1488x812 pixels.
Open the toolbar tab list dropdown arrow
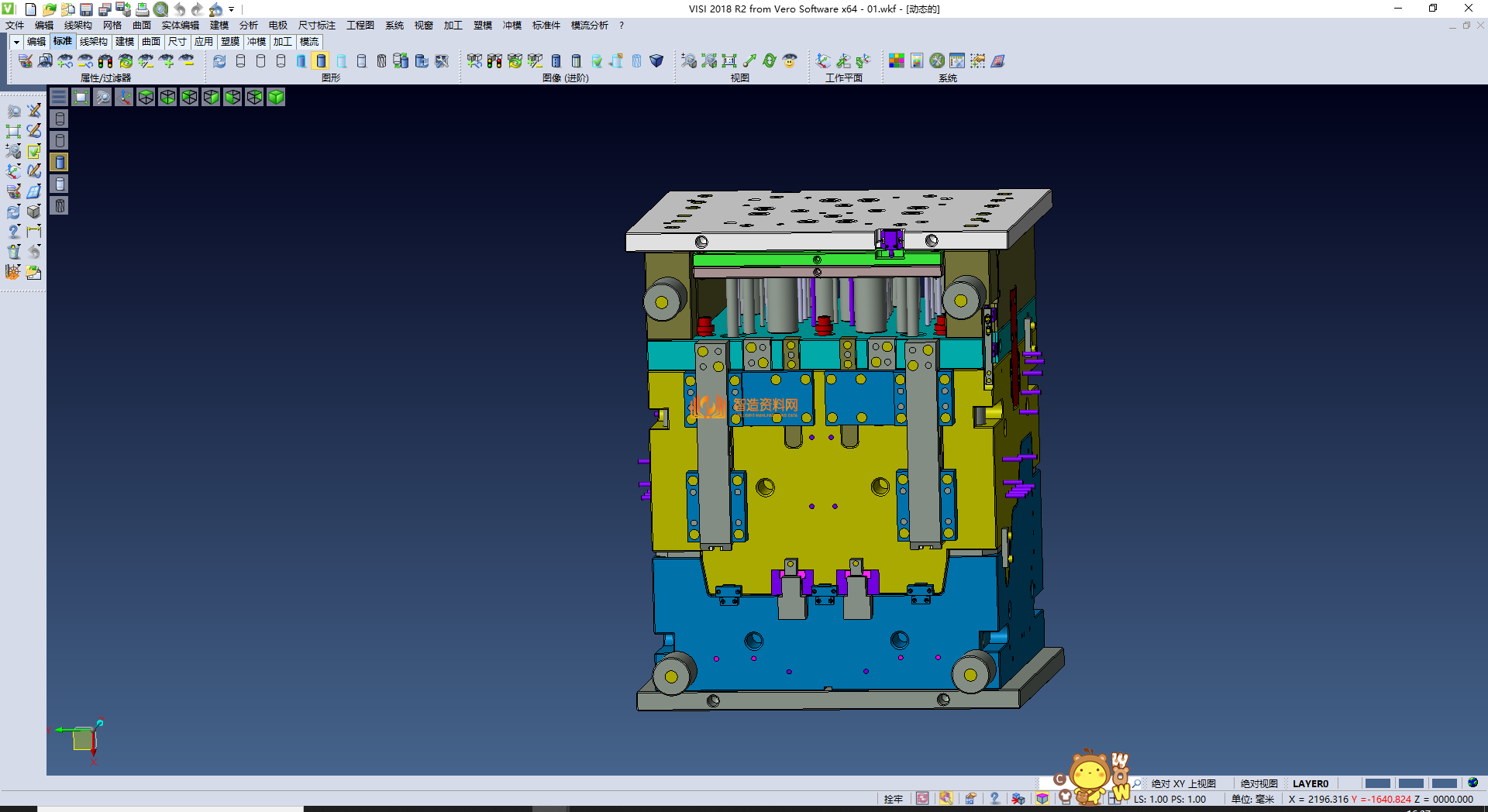(x=16, y=42)
